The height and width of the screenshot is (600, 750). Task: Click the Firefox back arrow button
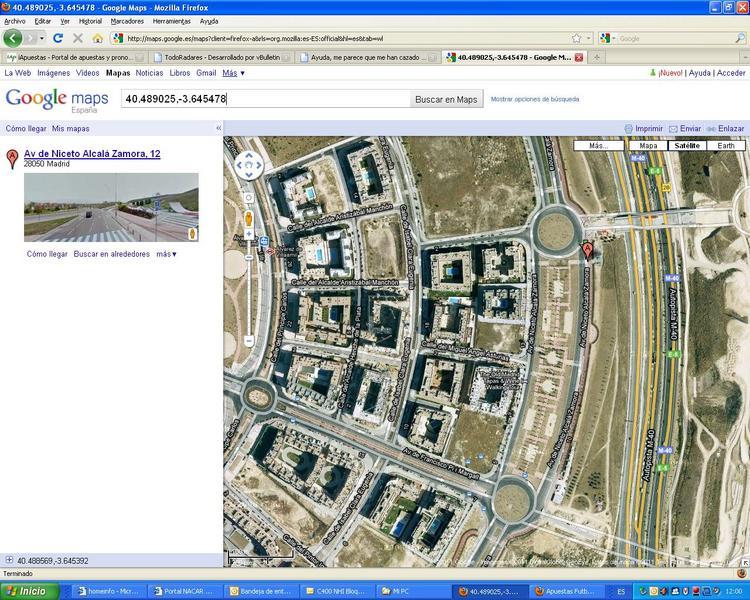pos(13,38)
